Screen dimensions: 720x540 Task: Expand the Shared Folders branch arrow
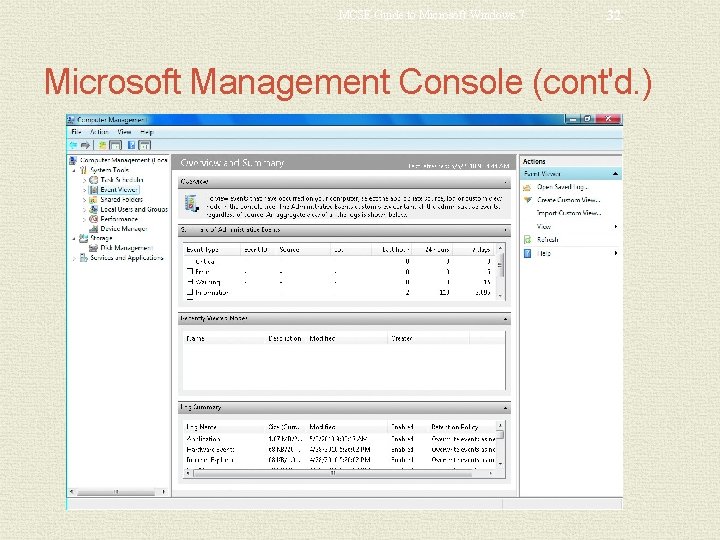pyautogui.click(x=84, y=200)
